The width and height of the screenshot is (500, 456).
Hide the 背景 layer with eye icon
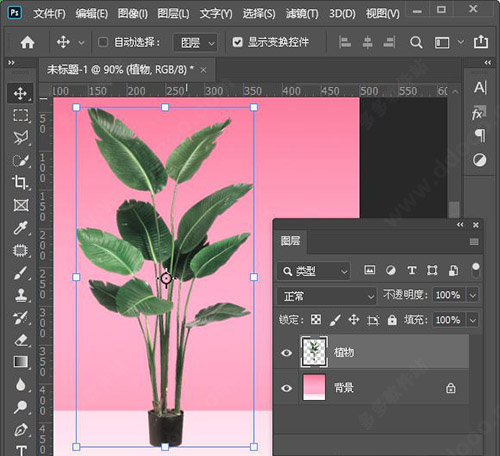[286, 388]
